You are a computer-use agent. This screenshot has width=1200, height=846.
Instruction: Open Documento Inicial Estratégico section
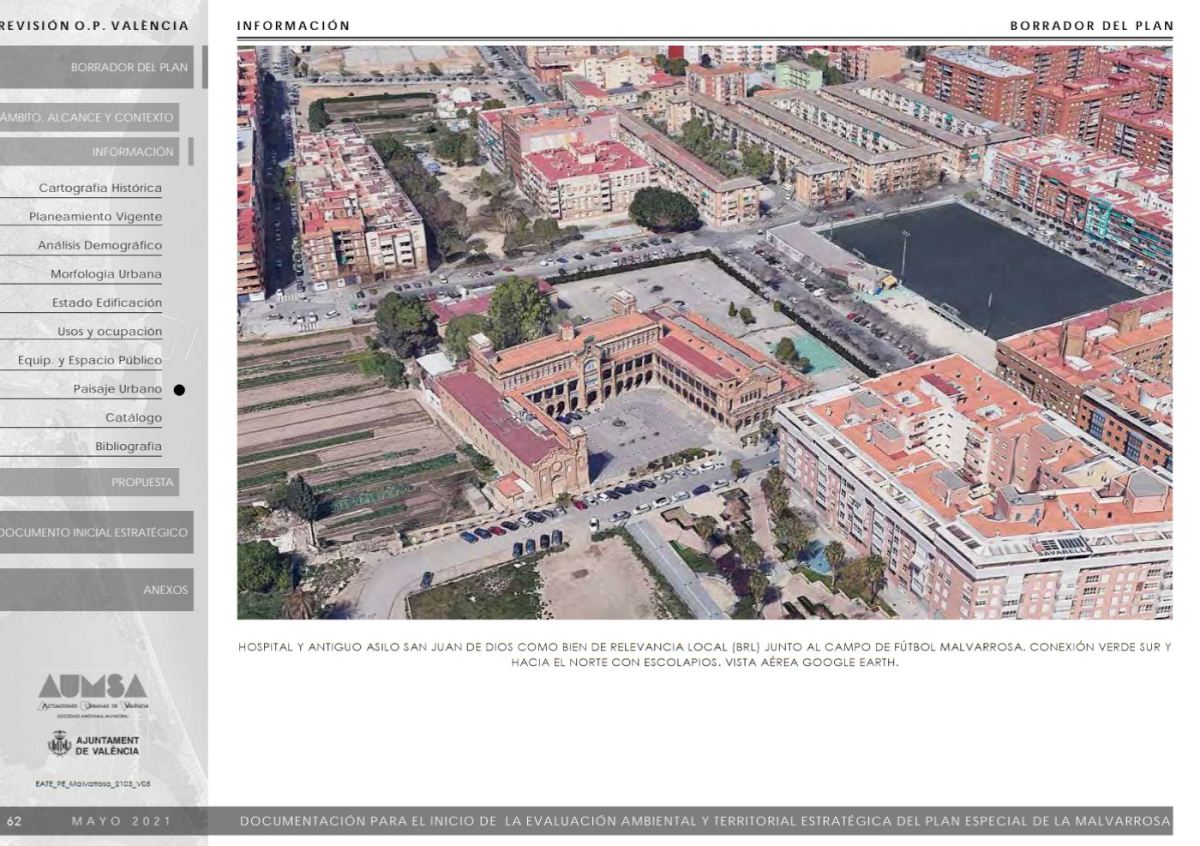[x=95, y=533]
